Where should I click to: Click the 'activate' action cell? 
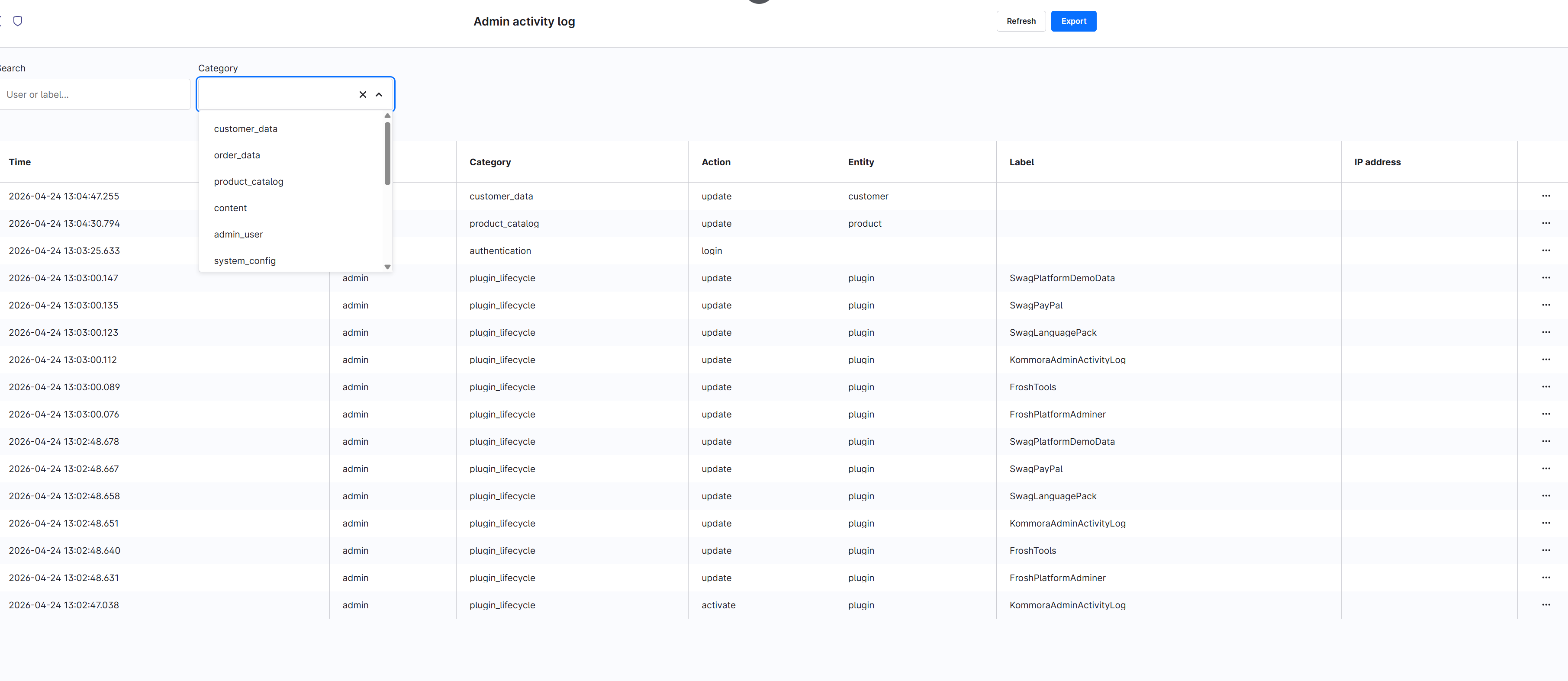coord(718,605)
